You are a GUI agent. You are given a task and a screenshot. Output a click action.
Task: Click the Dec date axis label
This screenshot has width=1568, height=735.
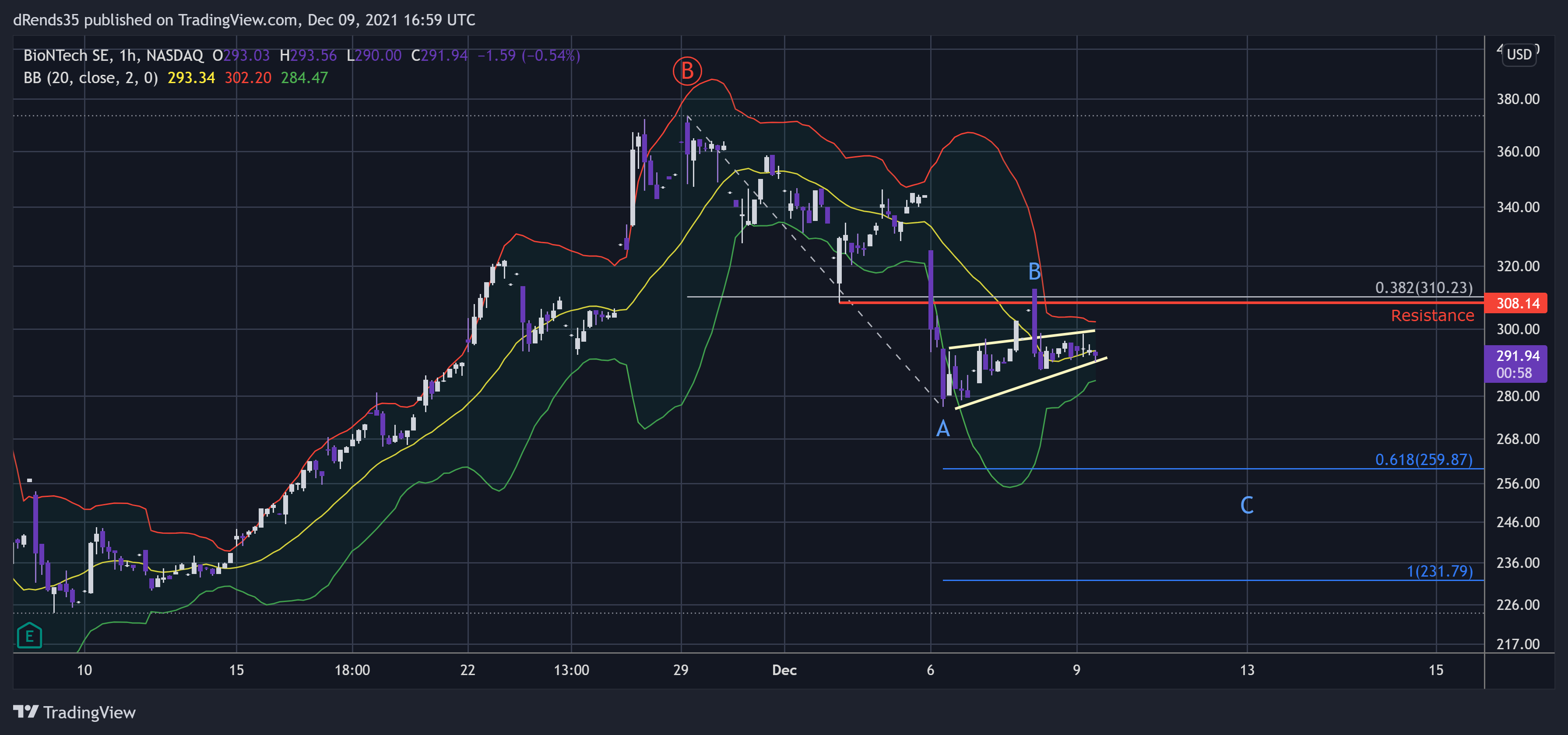pyautogui.click(x=784, y=670)
